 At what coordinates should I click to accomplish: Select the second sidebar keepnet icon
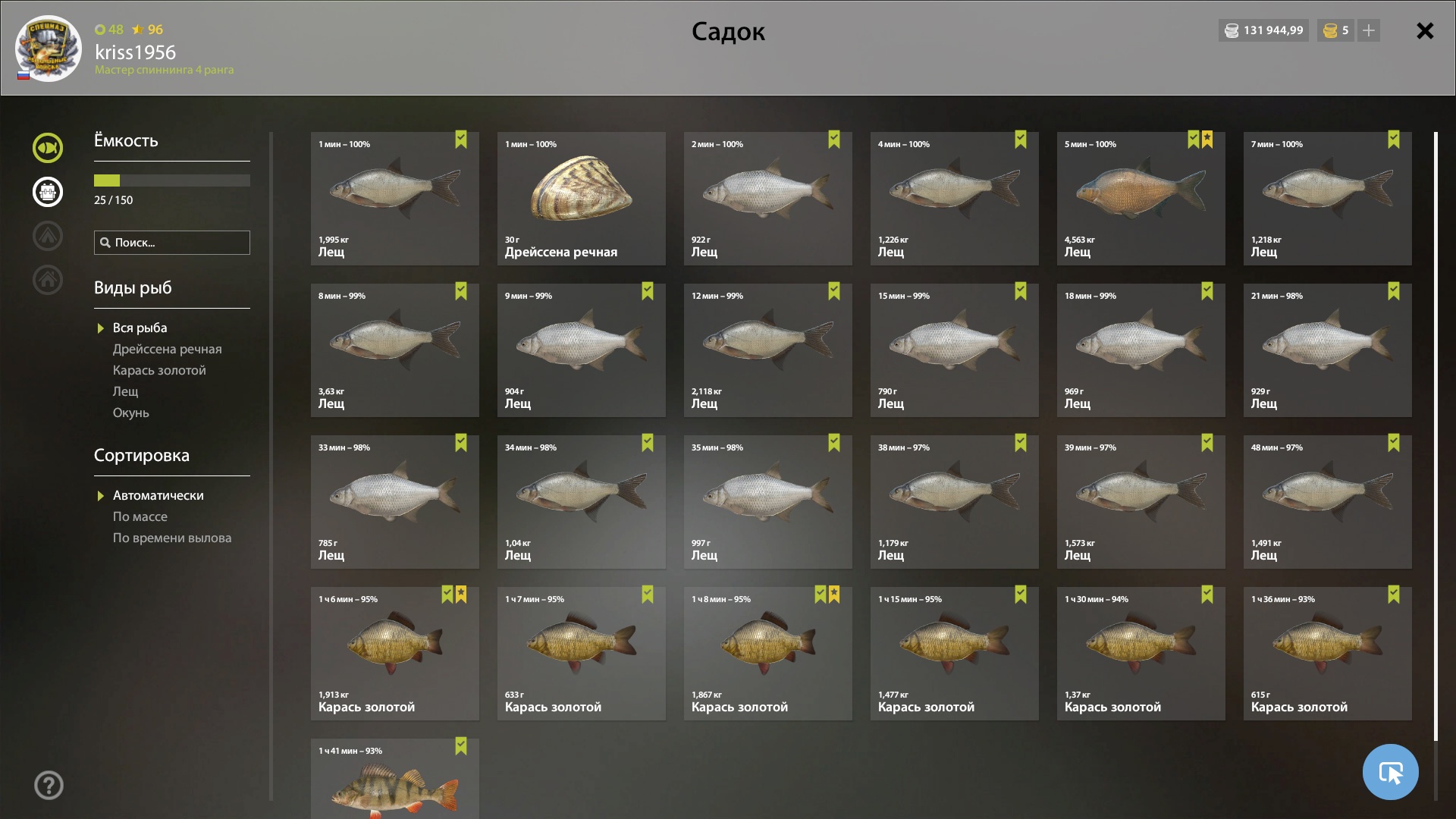[48, 192]
